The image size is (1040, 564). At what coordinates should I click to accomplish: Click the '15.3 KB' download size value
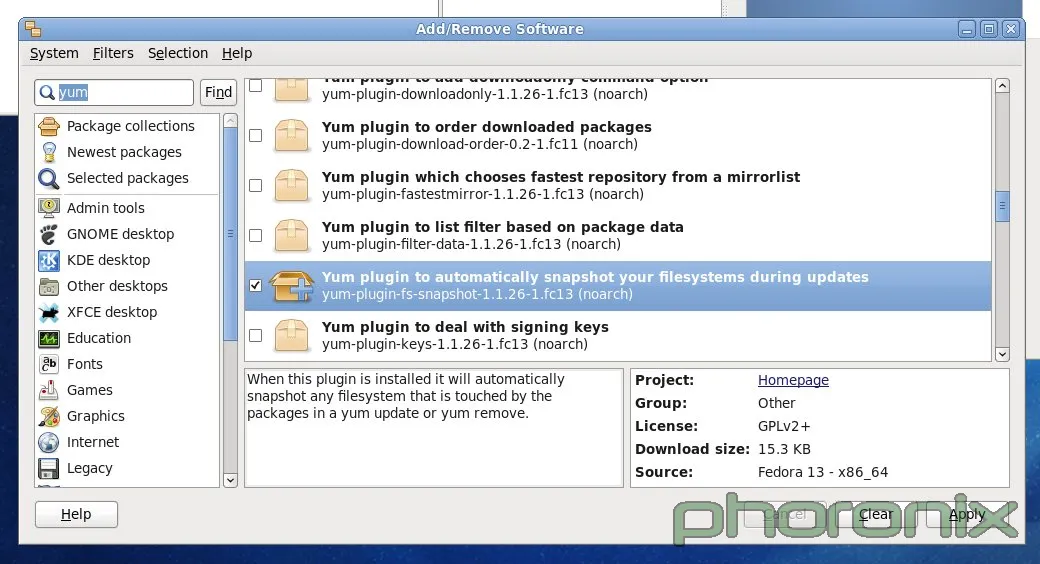(784, 449)
